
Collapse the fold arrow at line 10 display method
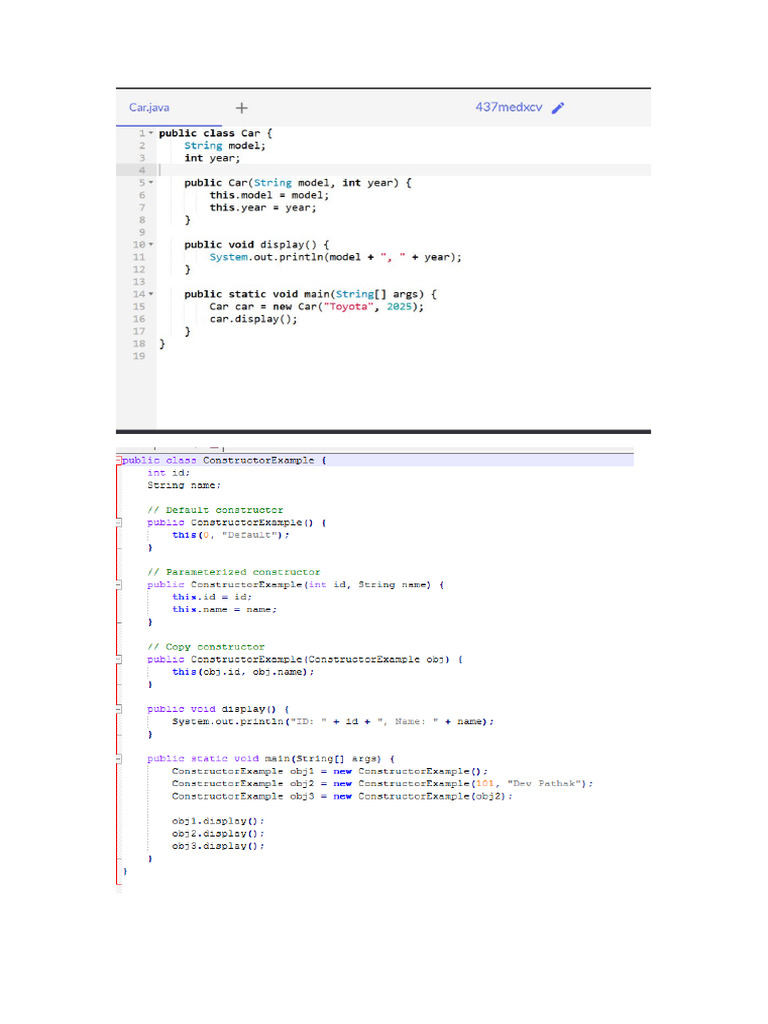click(151, 245)
